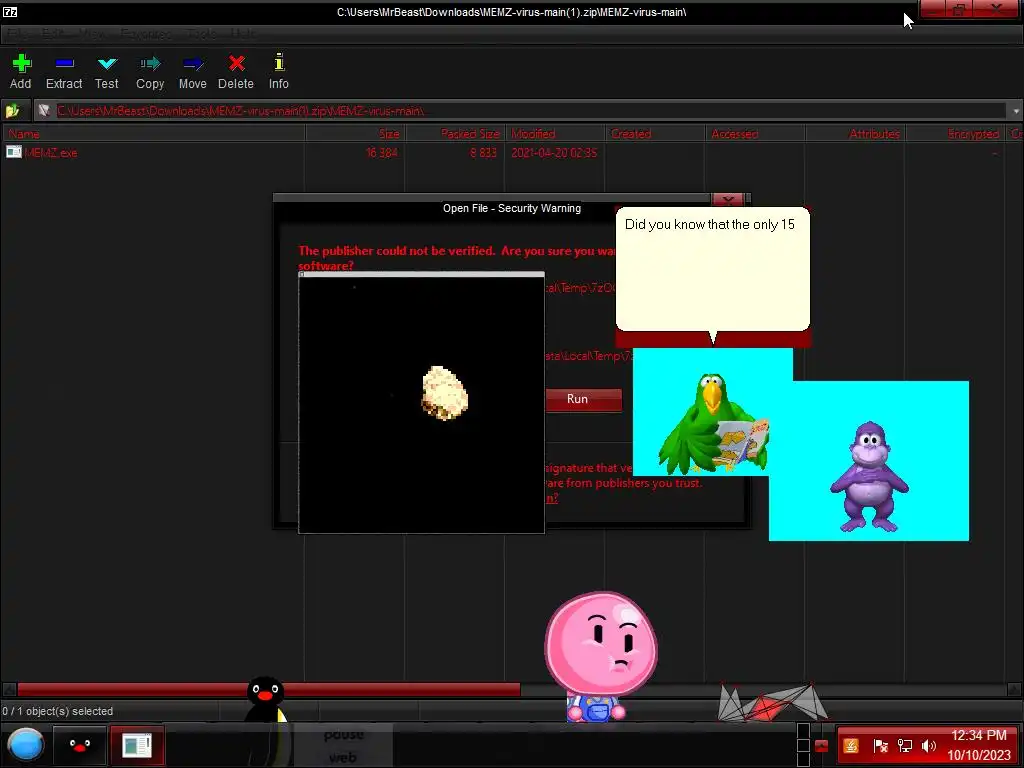Open the Tools menu
The height and width of the screenshot is (768, 1024).
201,33
